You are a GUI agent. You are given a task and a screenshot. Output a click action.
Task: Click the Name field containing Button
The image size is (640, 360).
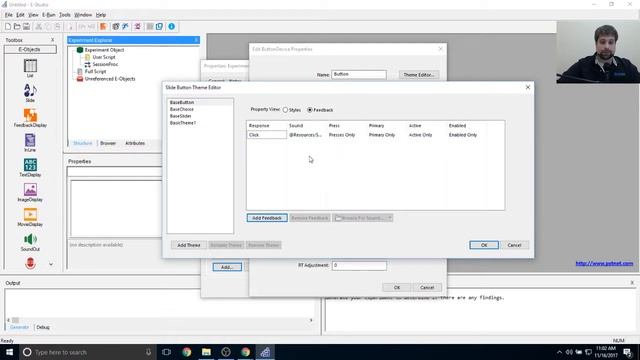(359, 74)
